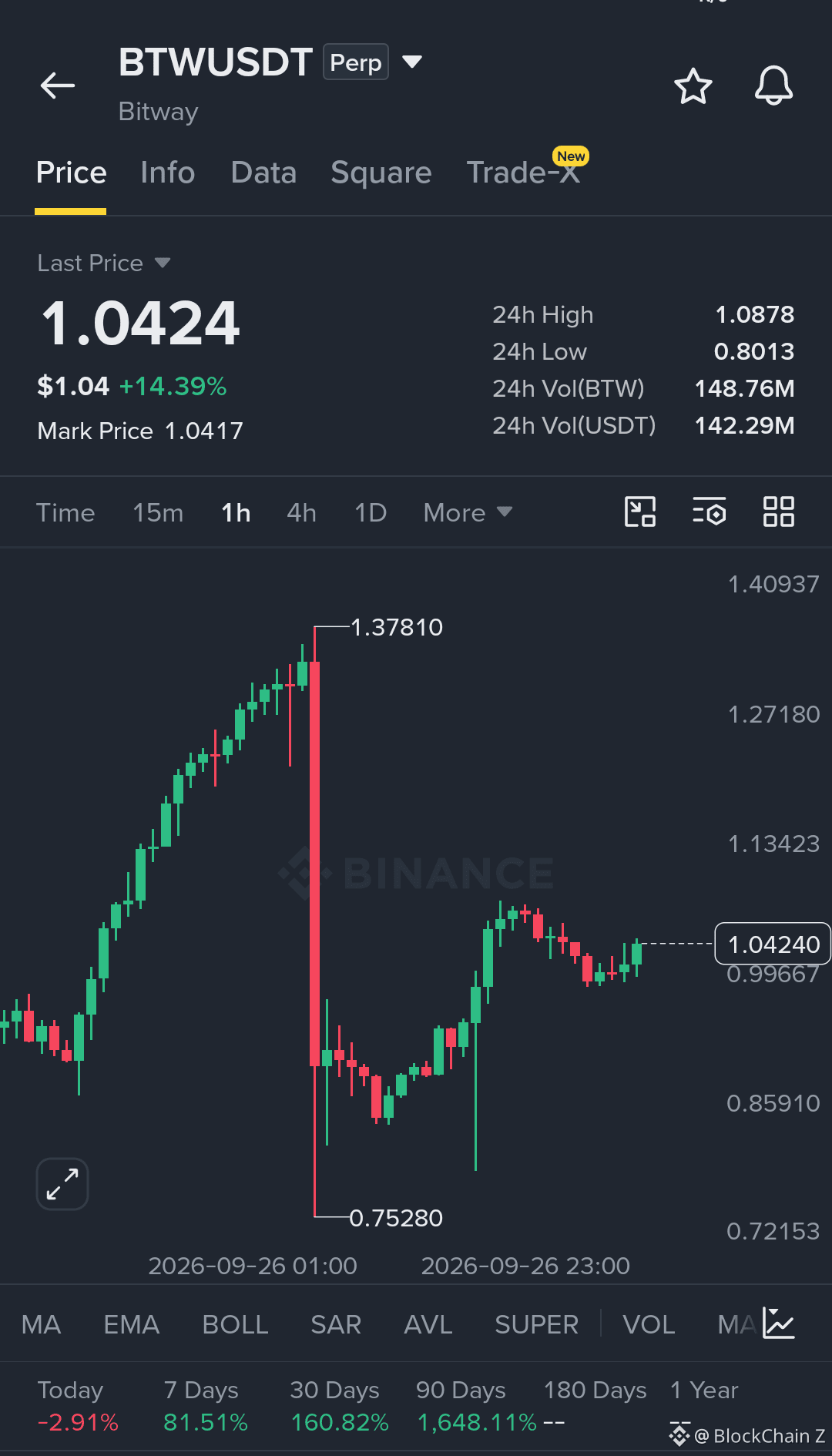Select the 15m chart interval
The image size is (832, 1456).
158,512
